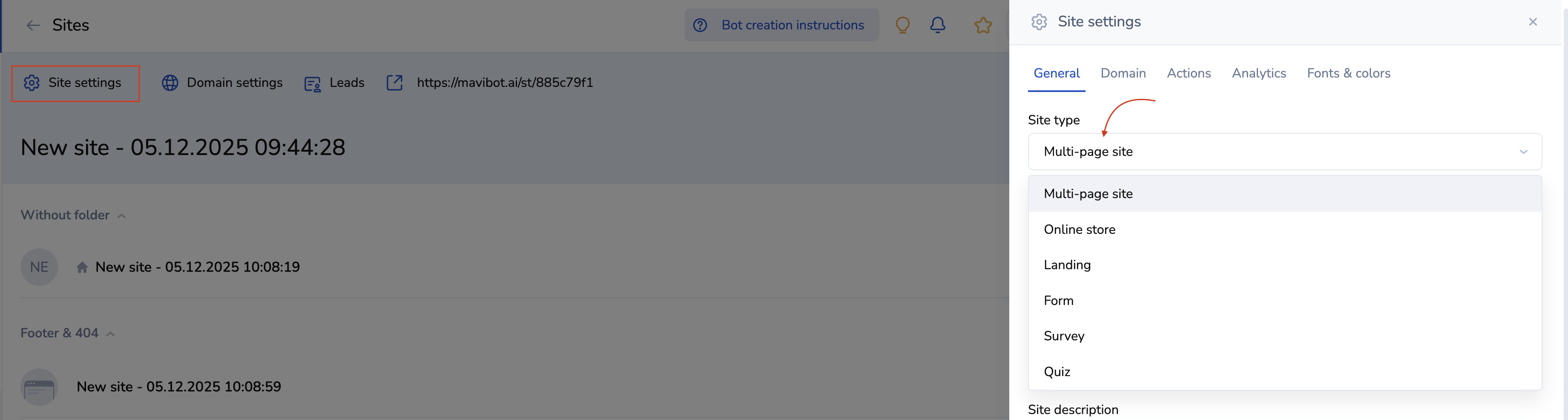1568x420 pixels.
Task: Collapse the Footer & 404 section
Action: pyautogui.click(x=111, y=334)
